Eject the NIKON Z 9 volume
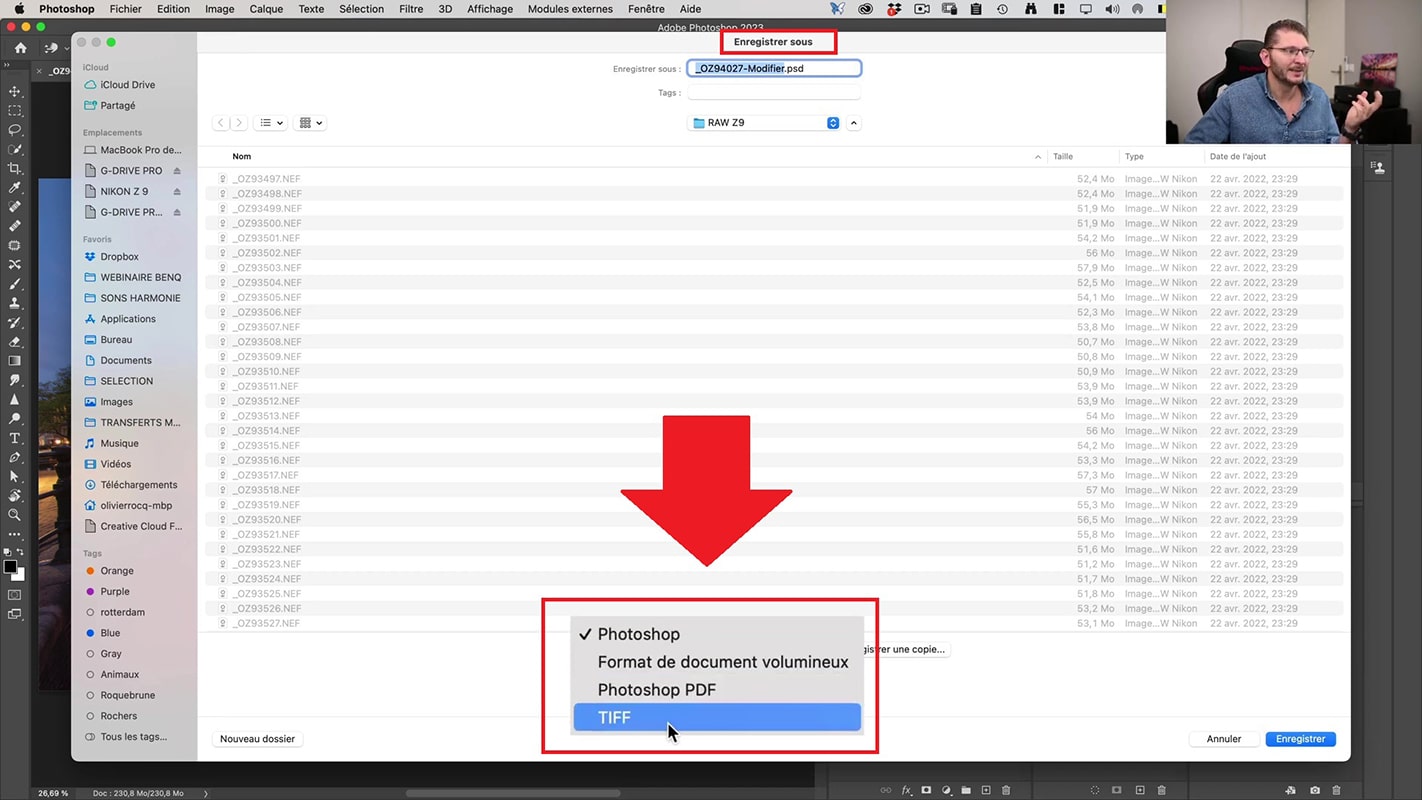1422x800 pixels. 177,192
